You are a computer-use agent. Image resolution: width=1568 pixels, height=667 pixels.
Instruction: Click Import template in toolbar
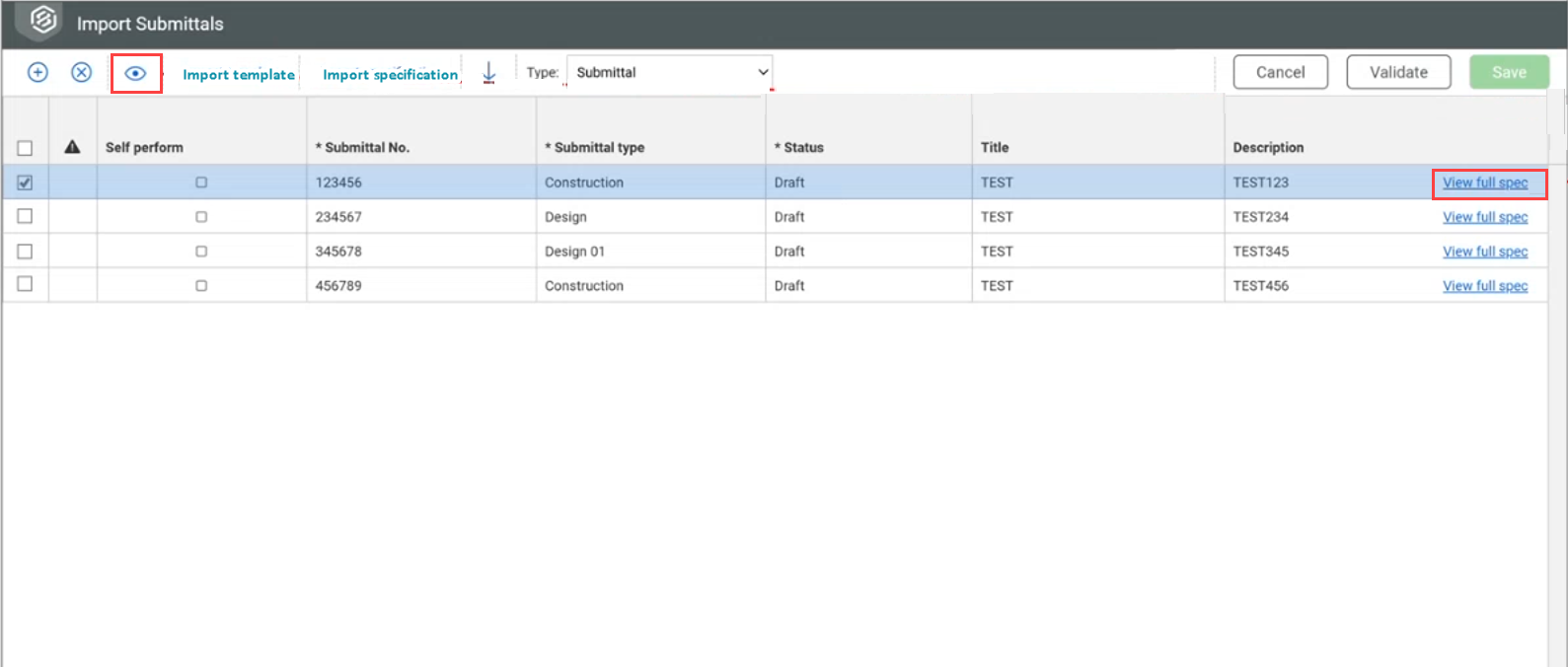pyautogui.click(x=239, y=74)
